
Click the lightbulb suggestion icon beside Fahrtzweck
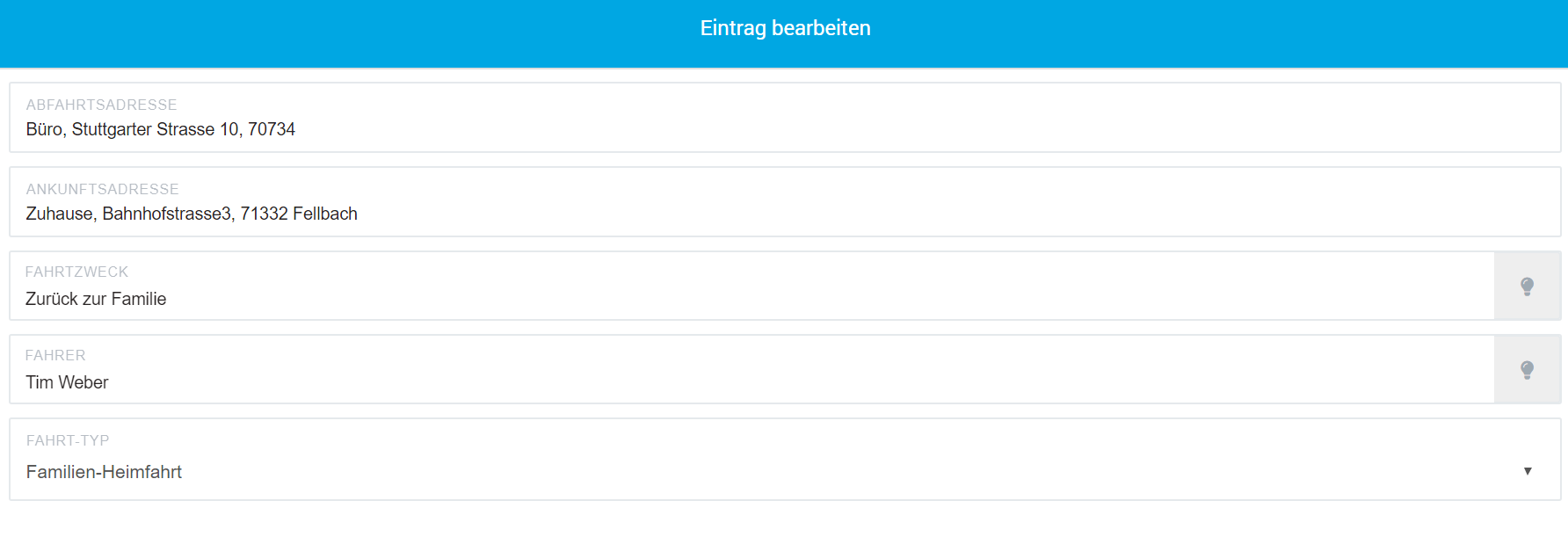(x=1528, y=286)
